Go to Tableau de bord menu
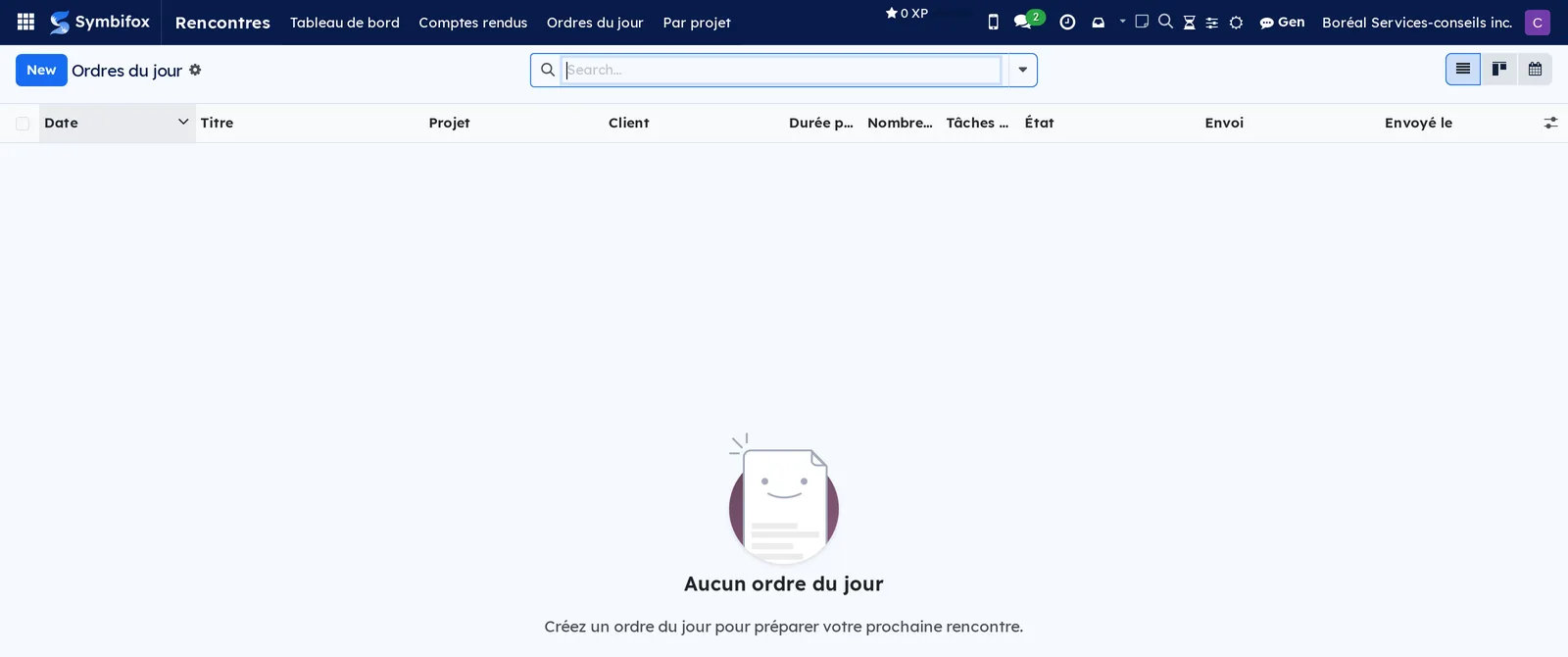This screenshot has height=657, width=1568. pos(345,23)
